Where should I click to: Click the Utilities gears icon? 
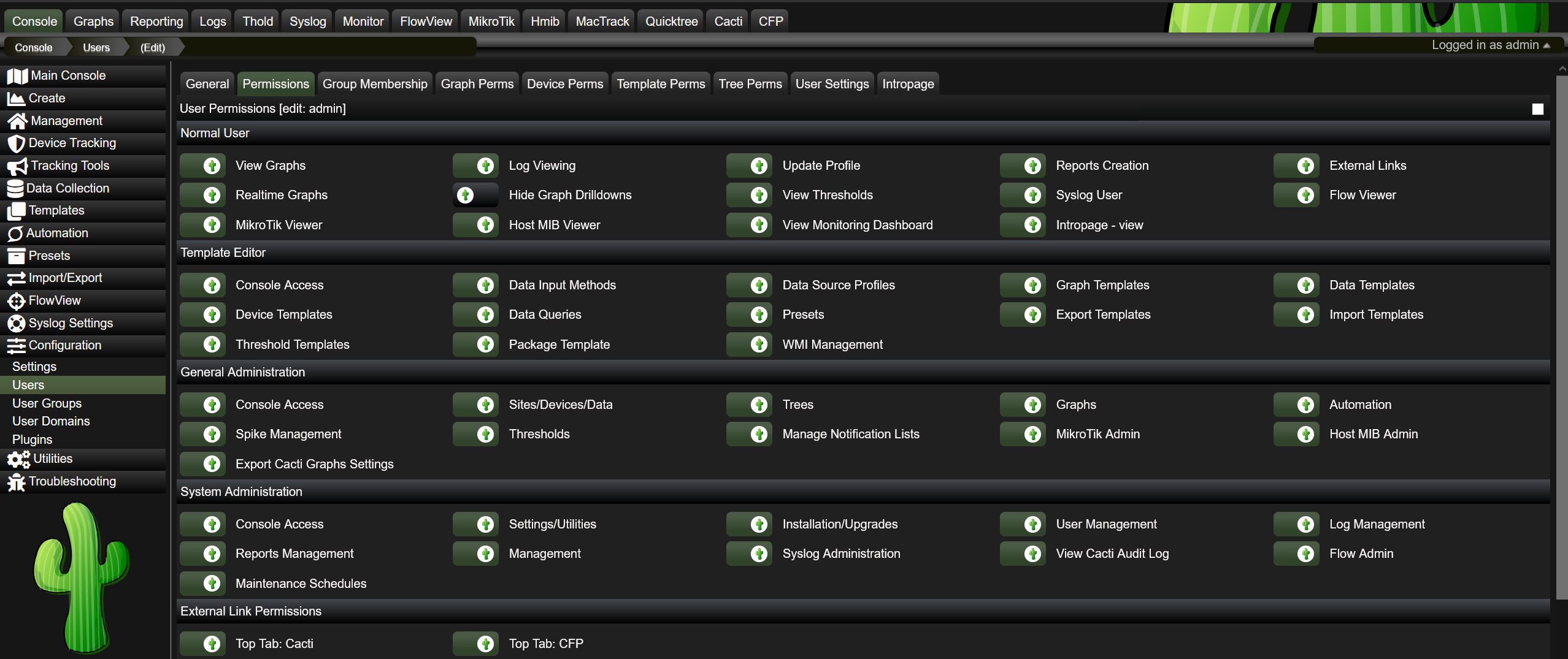[18, 459]
